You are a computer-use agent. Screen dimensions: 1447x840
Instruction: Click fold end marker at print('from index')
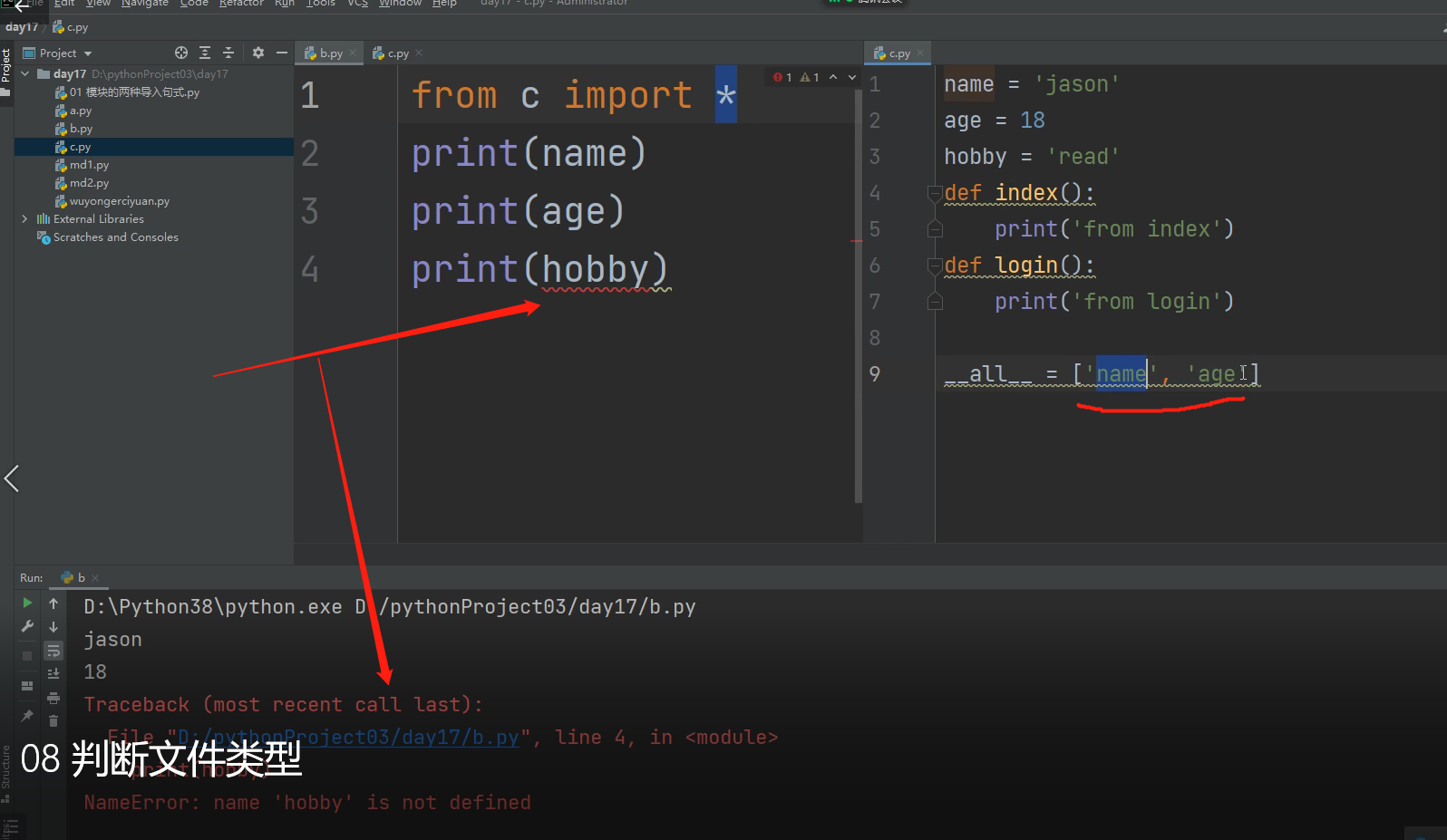pos(935,229)
